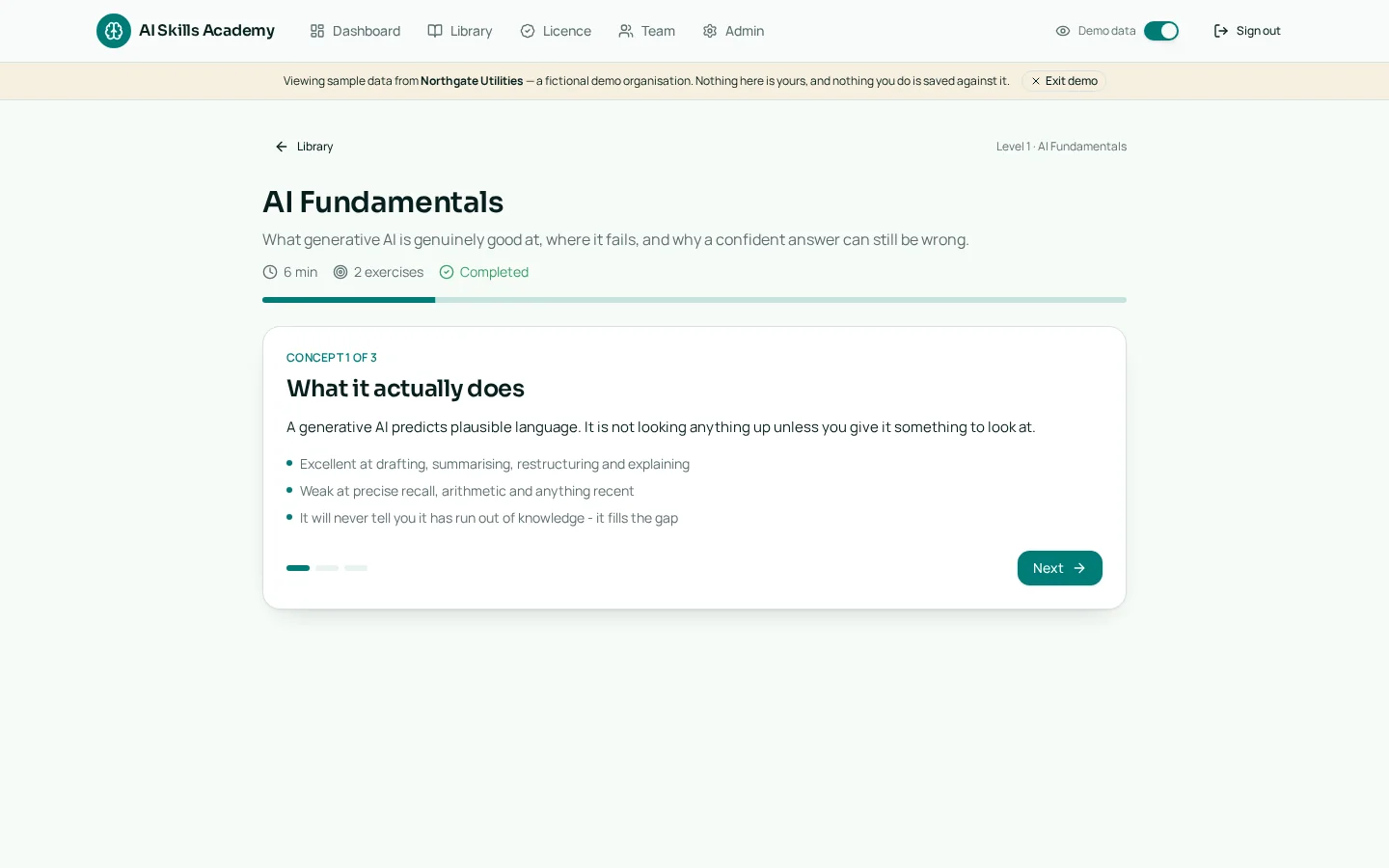Click the 'Northgate Utilities' text in banner

point(472,81)
